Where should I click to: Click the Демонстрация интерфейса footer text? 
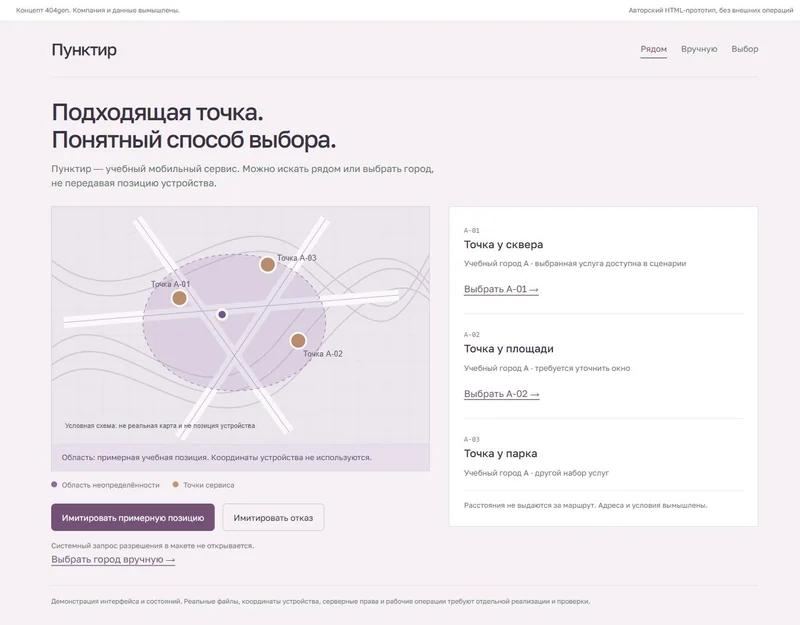click(320, 602)
